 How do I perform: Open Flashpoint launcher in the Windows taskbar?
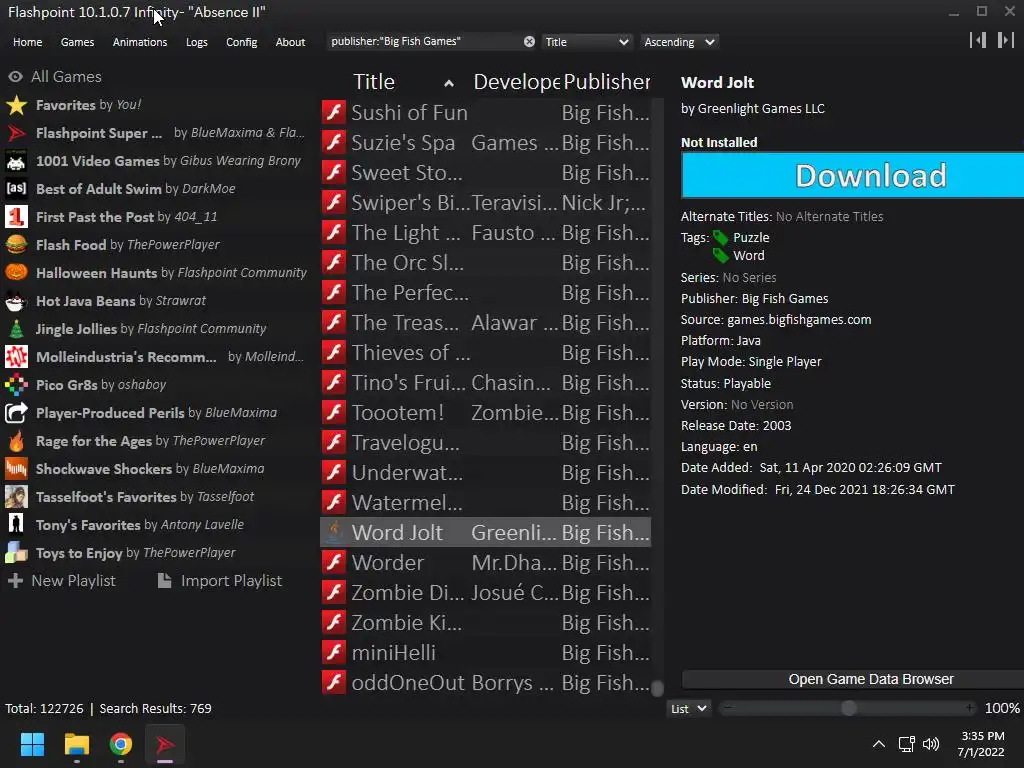tap(165, 744)
